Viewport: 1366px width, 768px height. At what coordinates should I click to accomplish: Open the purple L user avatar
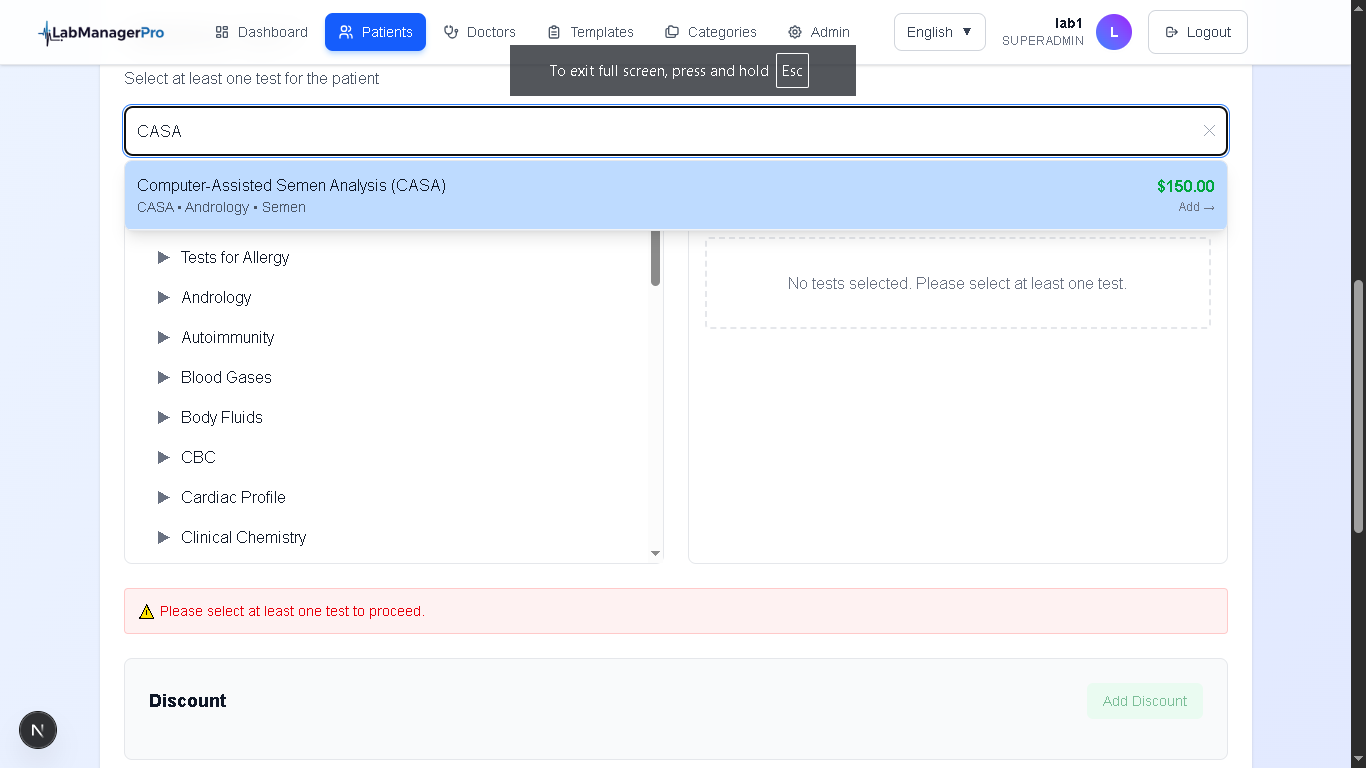1113,31
